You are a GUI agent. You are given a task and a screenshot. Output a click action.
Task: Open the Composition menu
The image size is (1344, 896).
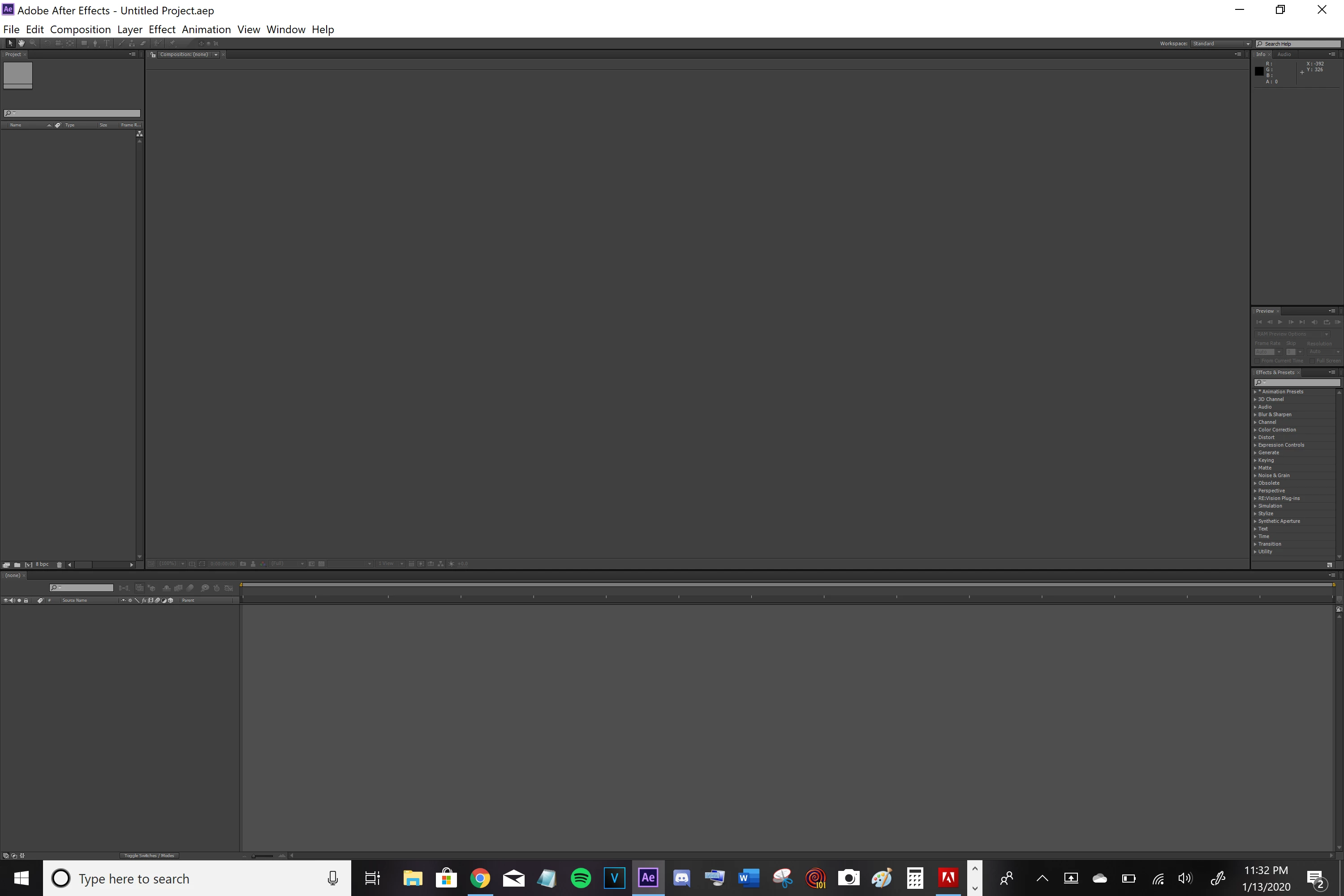coord(80,30)
